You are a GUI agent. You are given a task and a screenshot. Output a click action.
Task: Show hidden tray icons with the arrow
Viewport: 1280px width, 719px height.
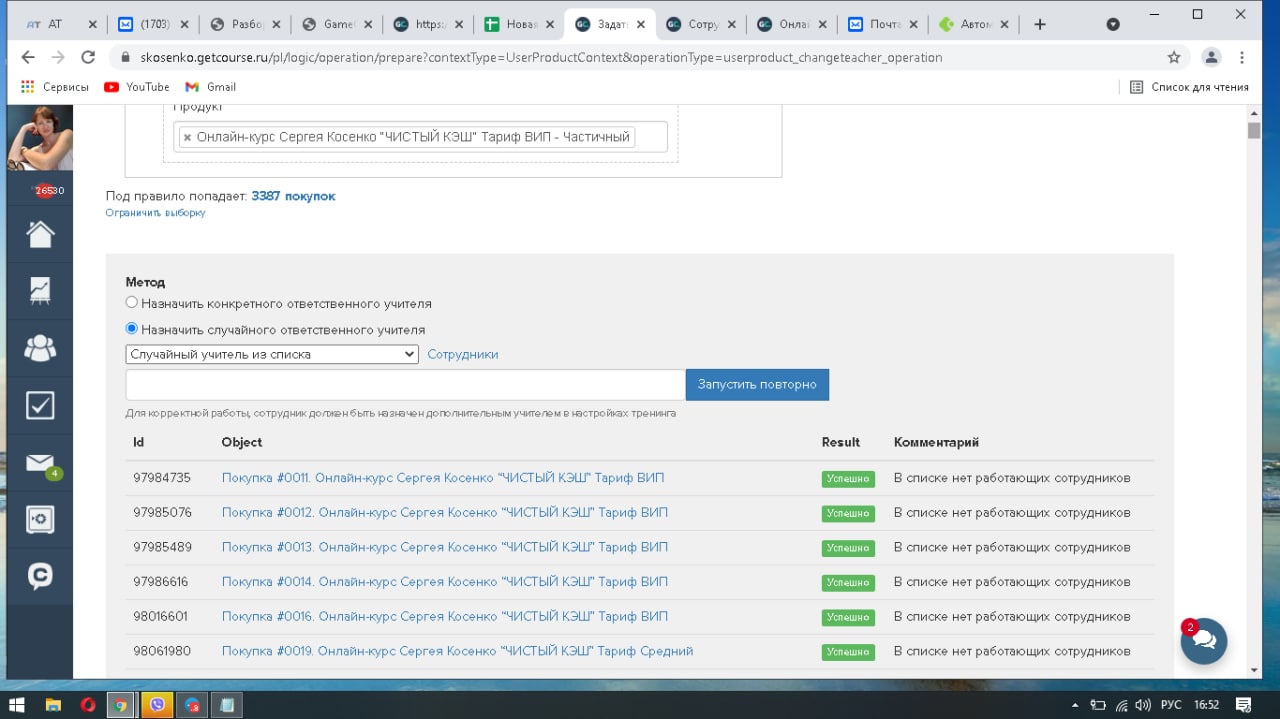click(x=1076, y=705)
